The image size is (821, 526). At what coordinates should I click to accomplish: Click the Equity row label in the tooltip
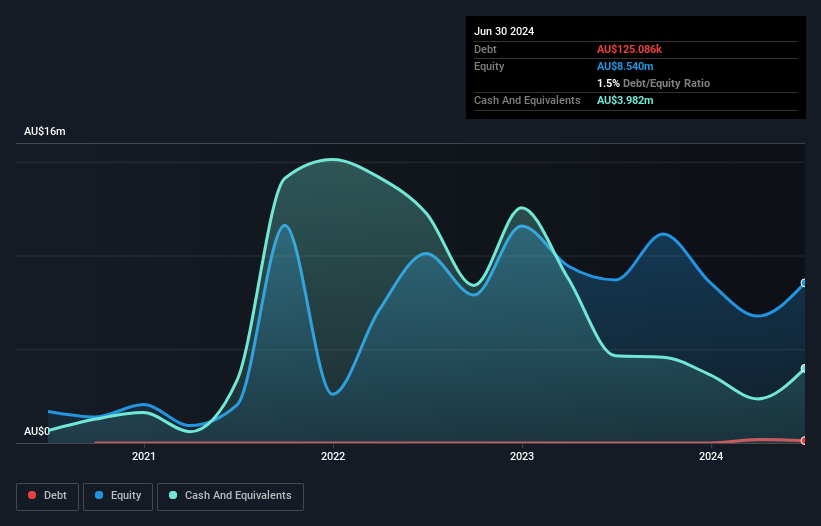[489, 66]
